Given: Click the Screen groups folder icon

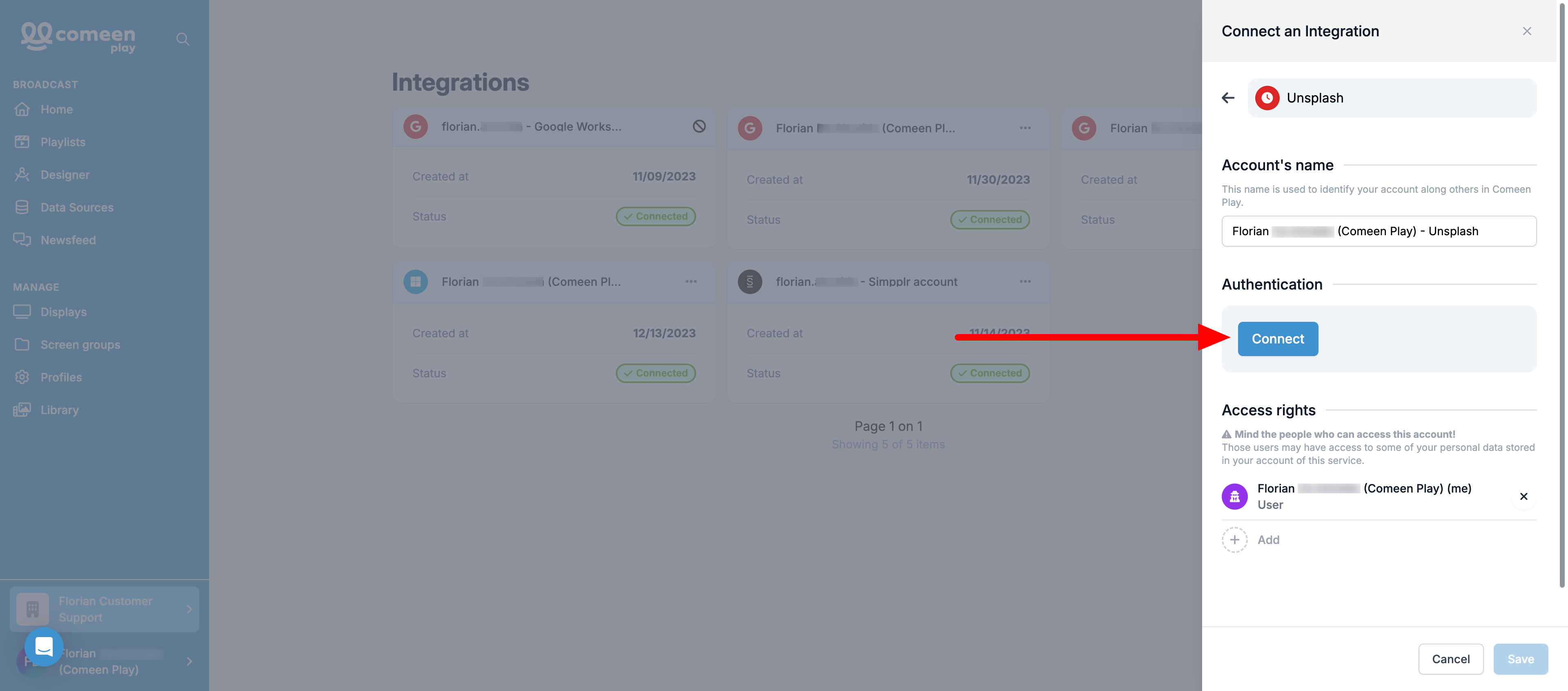Looking at the screenshot, I should click(x=22, y=345).
